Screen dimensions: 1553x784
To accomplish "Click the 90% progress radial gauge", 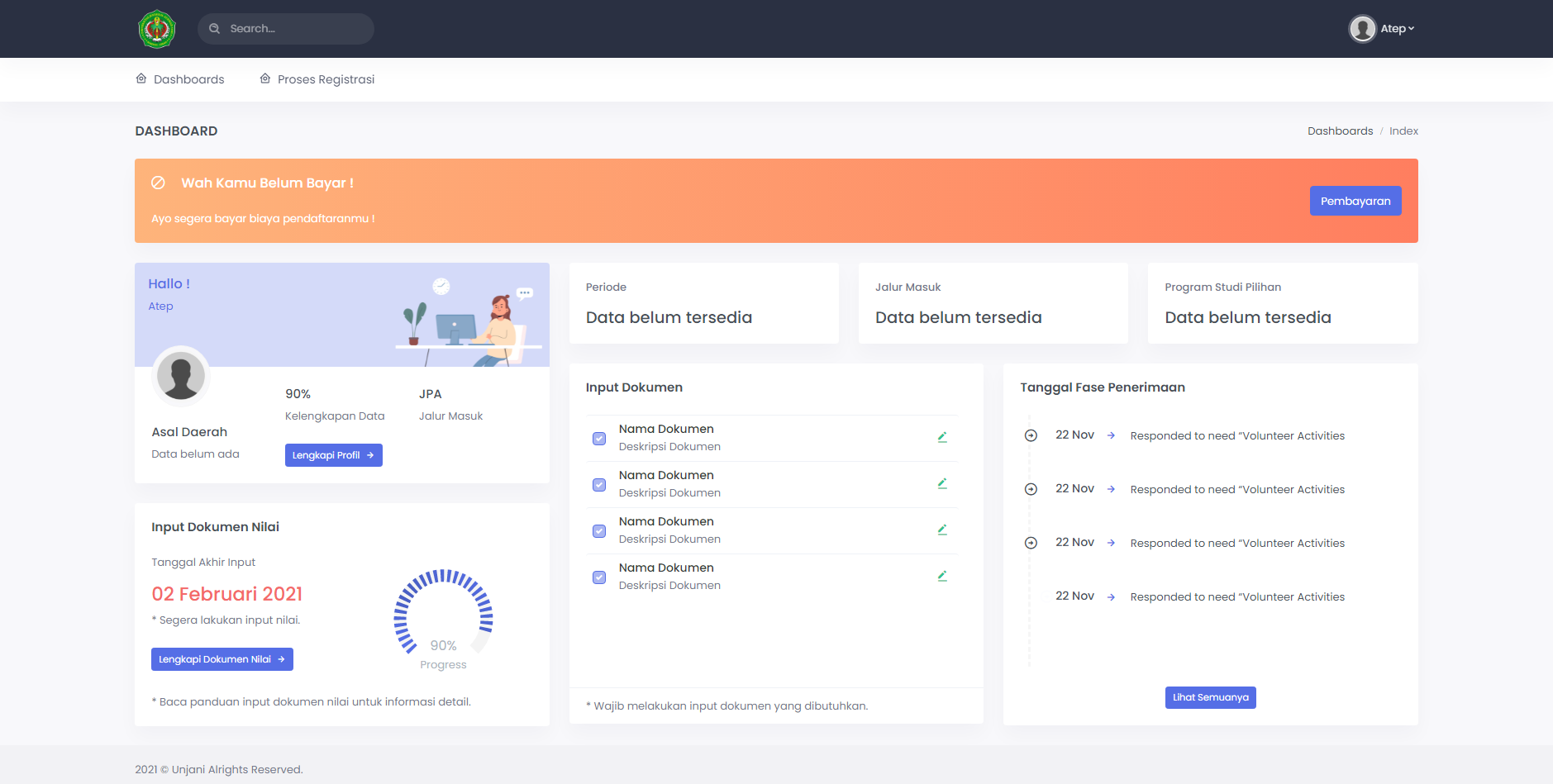I will tap(443, 612).
